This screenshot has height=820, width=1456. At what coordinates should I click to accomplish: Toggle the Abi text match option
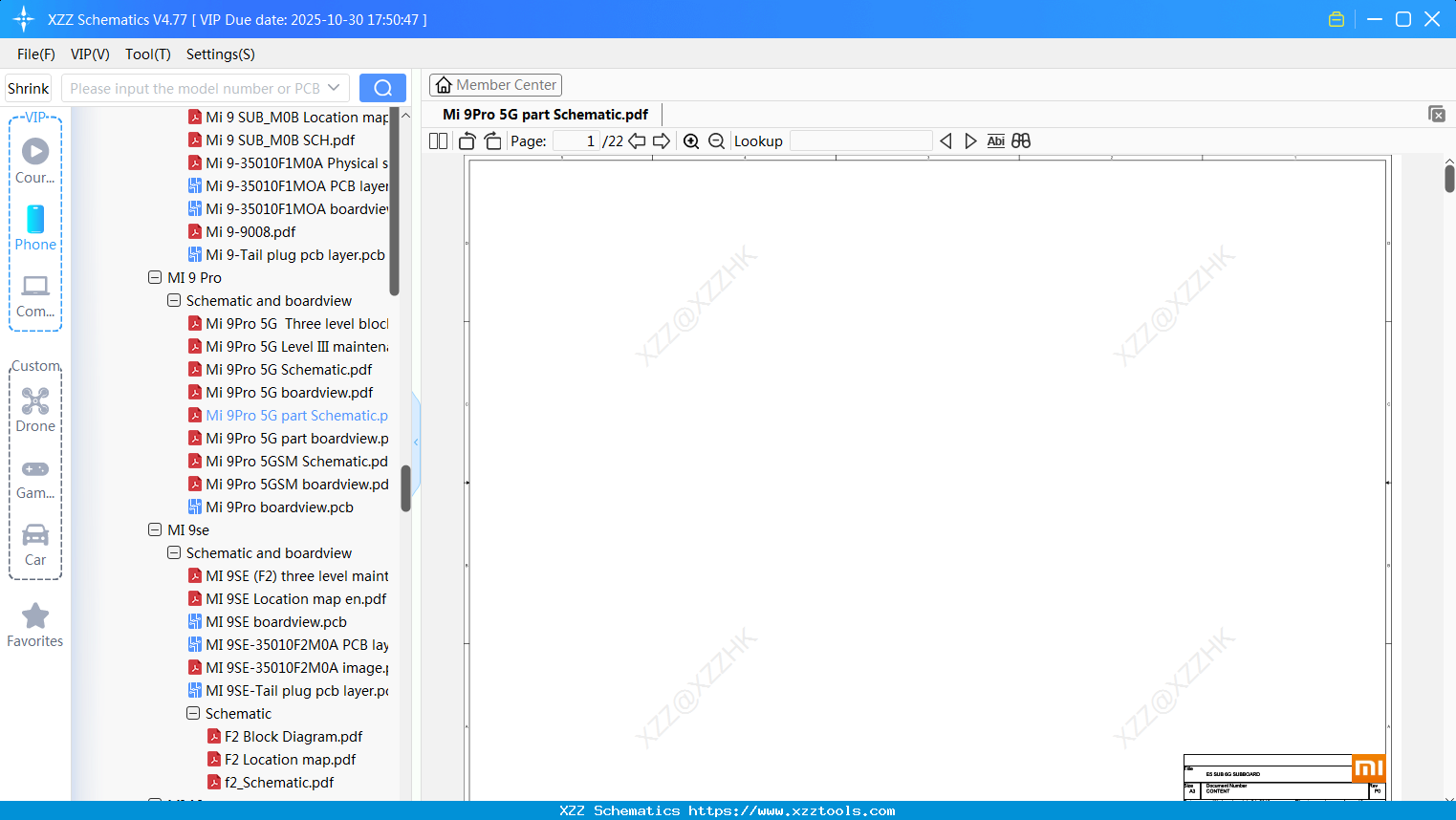pyautogui.click(x=995, y=141)
